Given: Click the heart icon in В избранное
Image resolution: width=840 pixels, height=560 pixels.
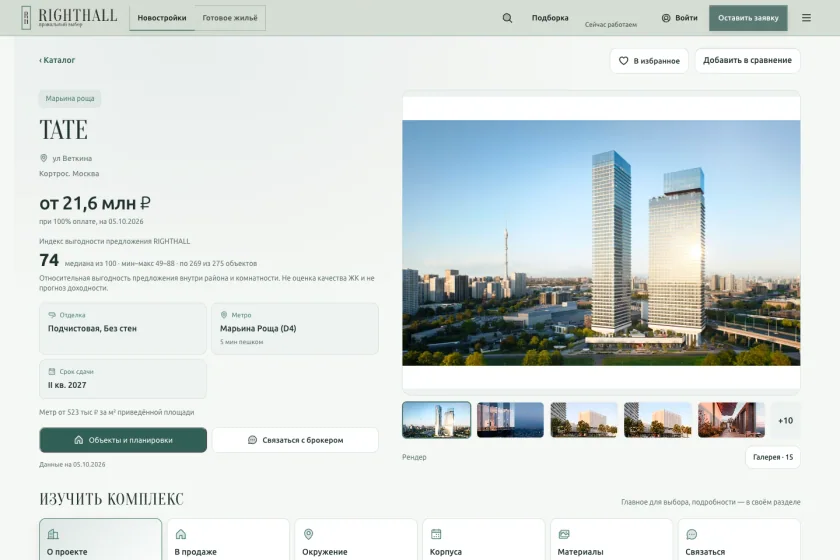Looking at the screenshot, I should (624, 61).
